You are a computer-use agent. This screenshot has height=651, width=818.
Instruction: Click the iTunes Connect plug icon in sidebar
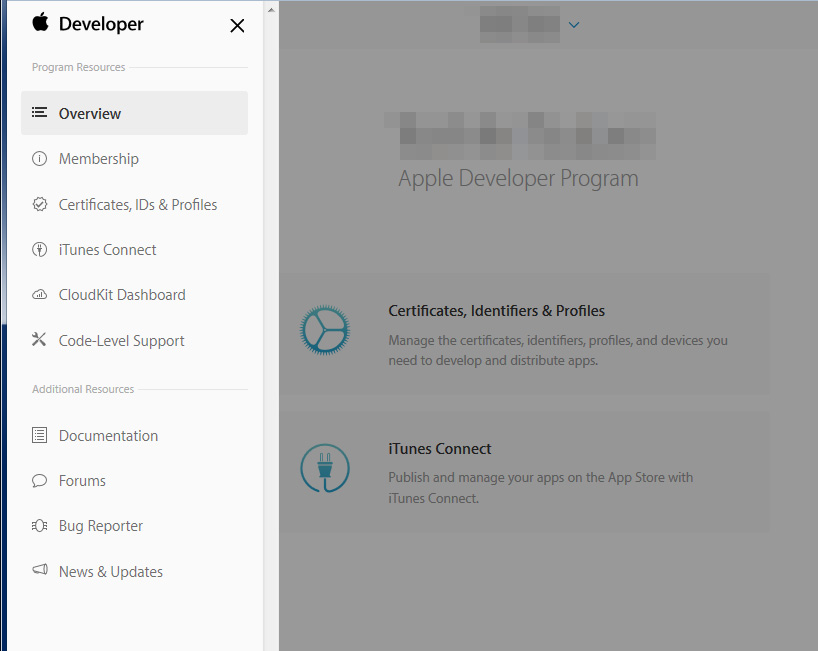click(40, 249)
